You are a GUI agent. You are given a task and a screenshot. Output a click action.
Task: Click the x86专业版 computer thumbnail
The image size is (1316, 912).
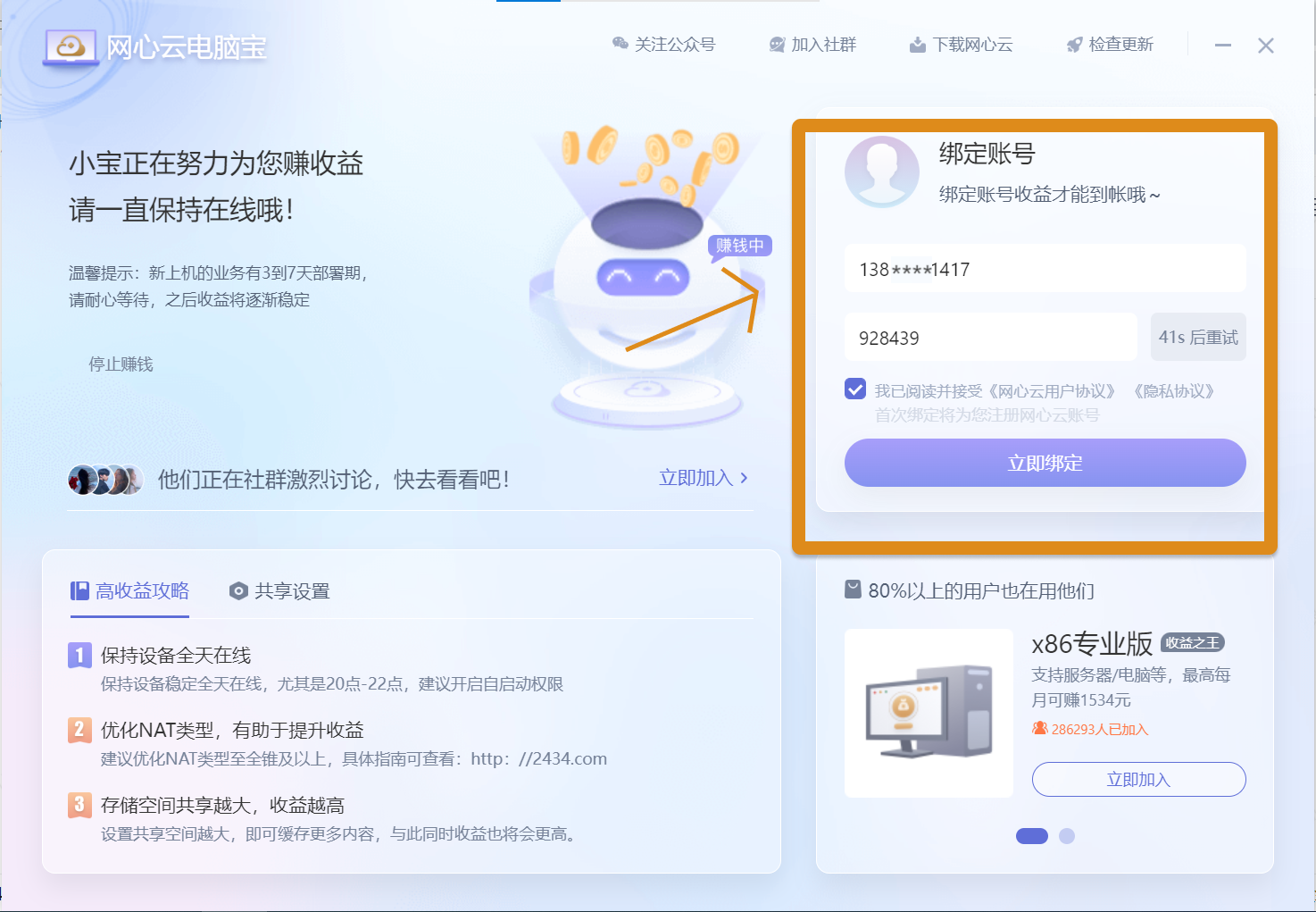[929, 713]
